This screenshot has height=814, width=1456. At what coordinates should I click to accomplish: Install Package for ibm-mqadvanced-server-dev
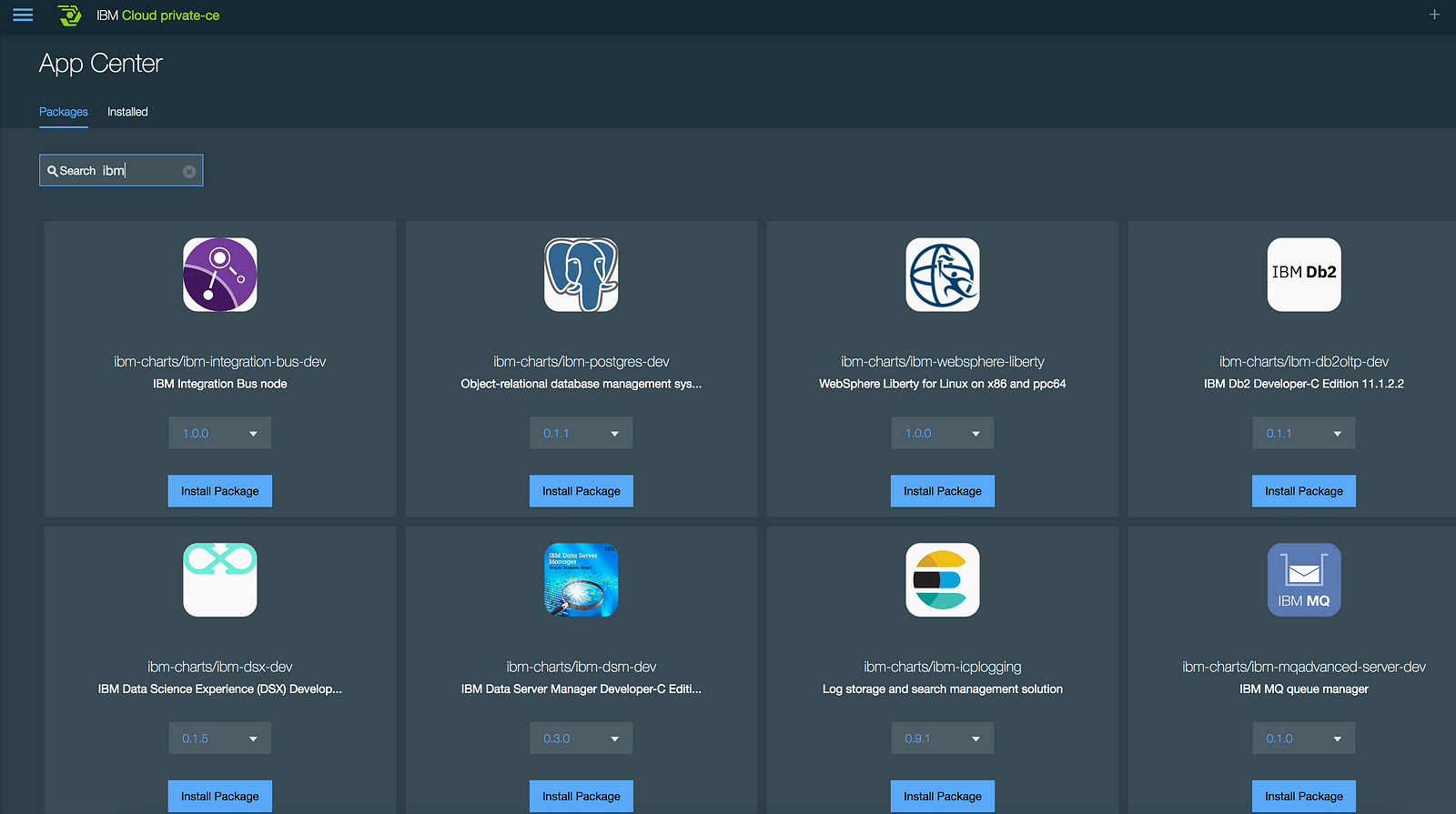(1304, 797)
